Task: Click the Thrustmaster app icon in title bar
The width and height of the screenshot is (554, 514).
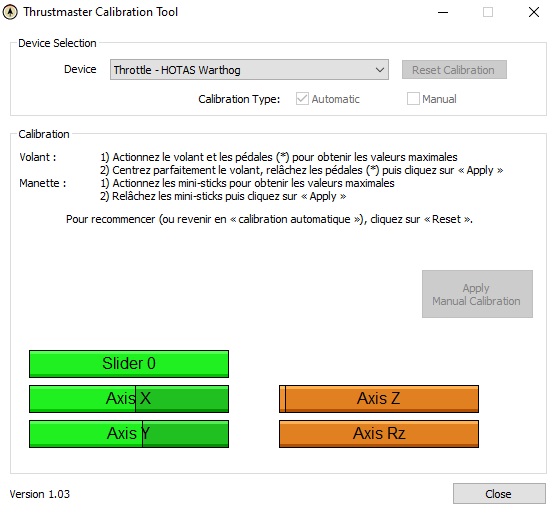Action: click(x=10, y=12)
